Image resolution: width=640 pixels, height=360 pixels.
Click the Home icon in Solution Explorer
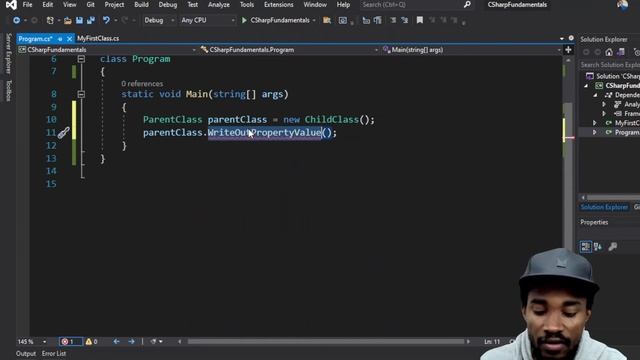tap(609, 52)
